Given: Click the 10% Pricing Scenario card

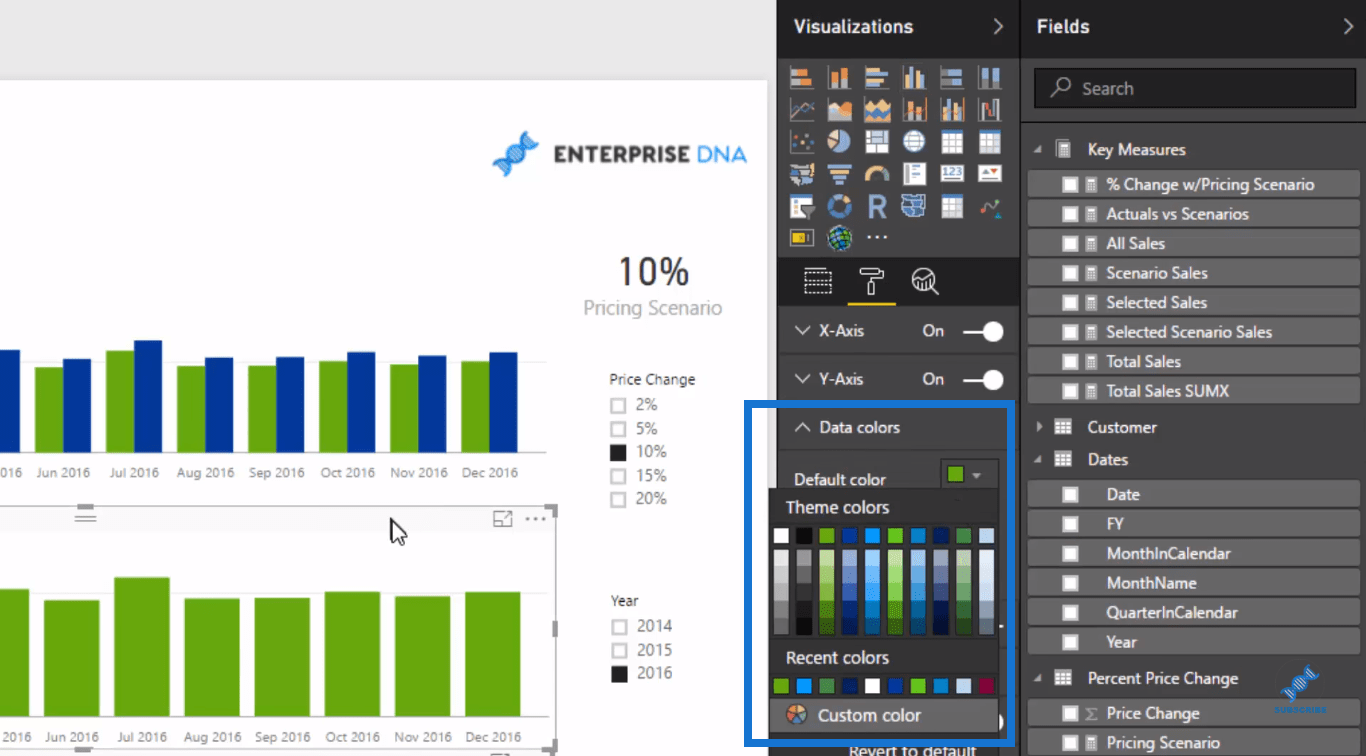Looking at the screenshot, I should (653, 287).
